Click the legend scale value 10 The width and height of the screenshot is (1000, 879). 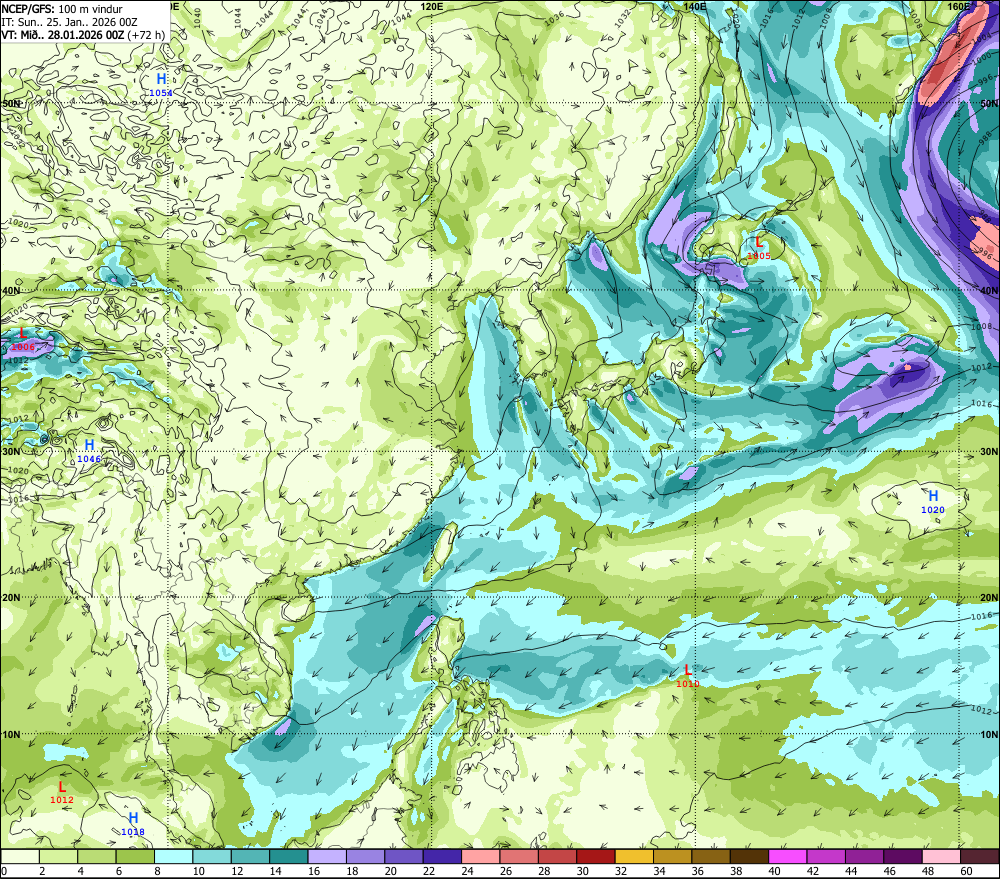[199, 871]
